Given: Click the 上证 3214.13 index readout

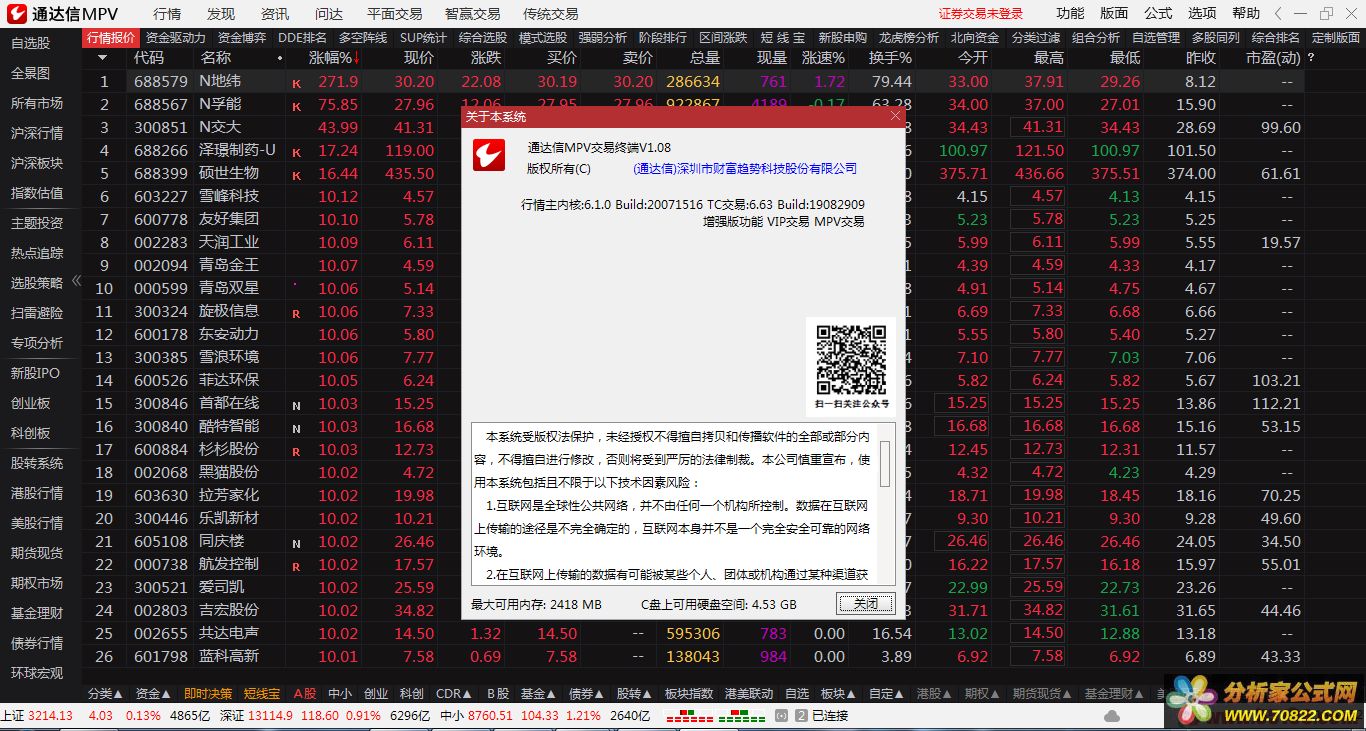Looking at the screenshot, I should 38,716.
